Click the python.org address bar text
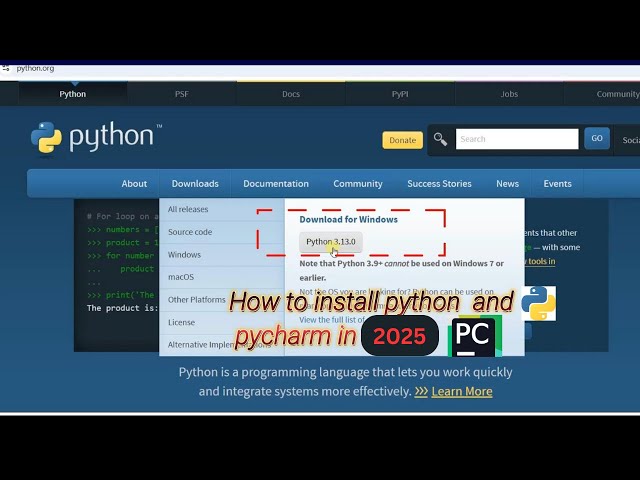640x480 pixels. tap(35, 68)
